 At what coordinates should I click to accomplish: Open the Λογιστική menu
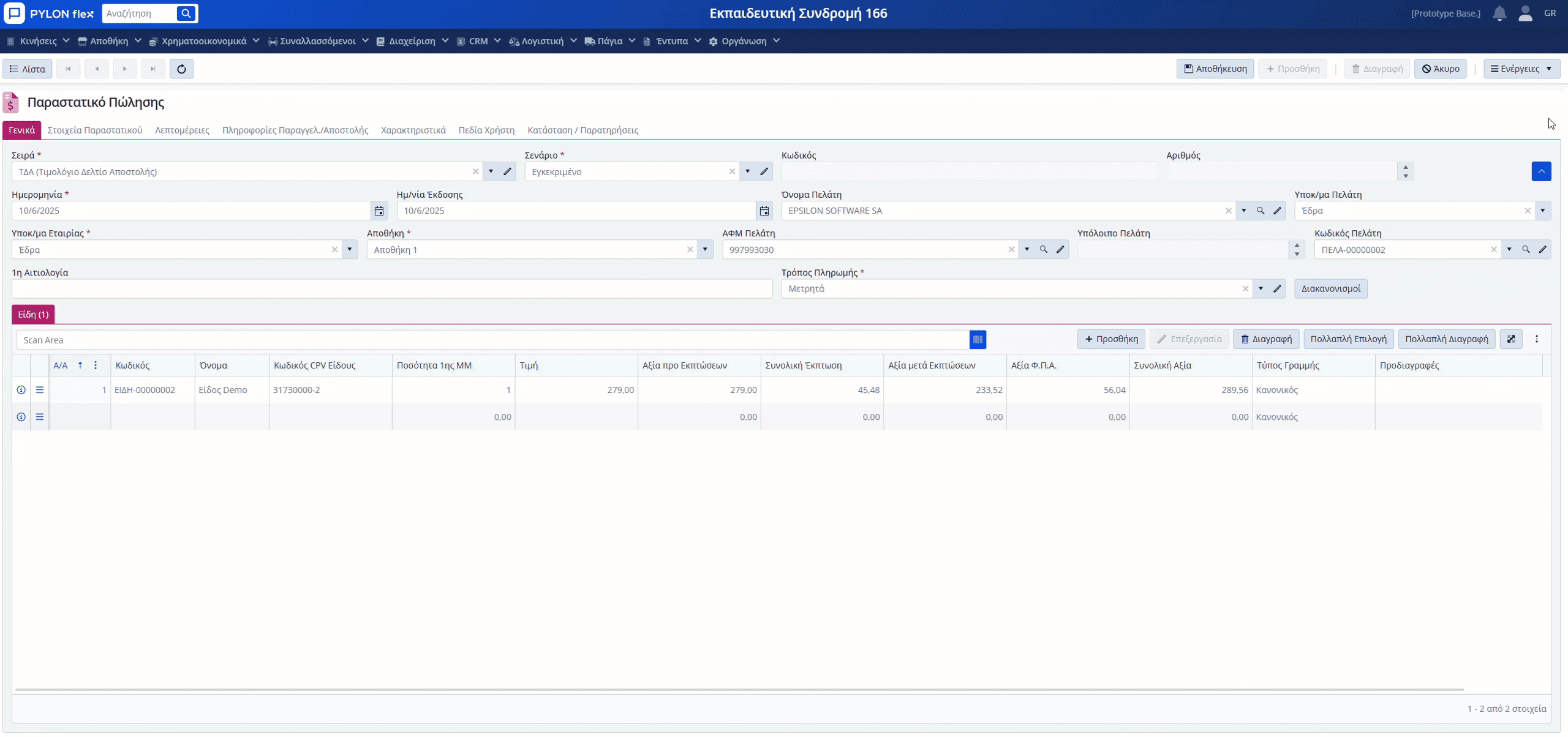(x=543, y=41)
